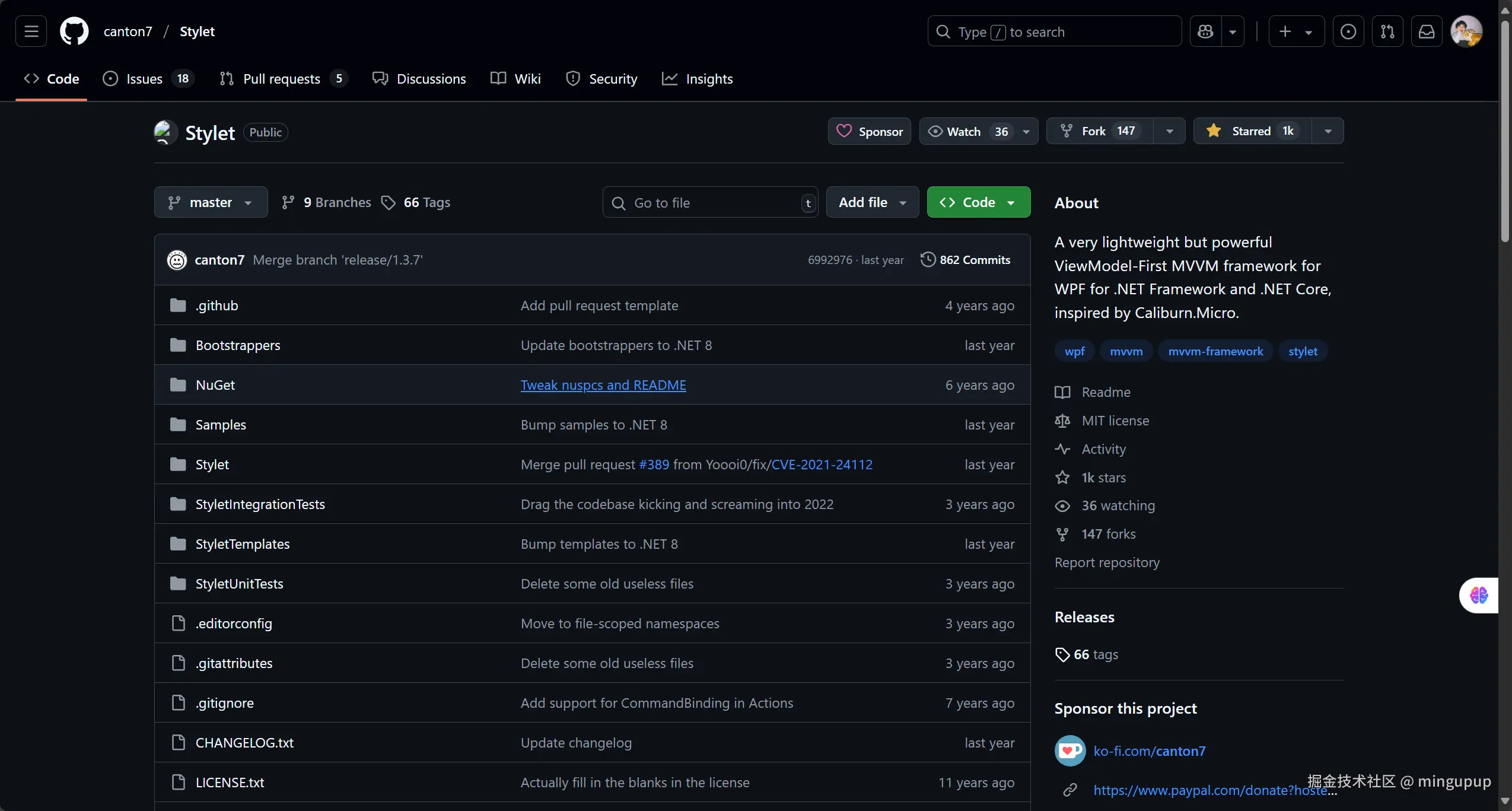1512x811 pixels.
Task: Open the floating brain assistant icon
Action: [1479, 595]
